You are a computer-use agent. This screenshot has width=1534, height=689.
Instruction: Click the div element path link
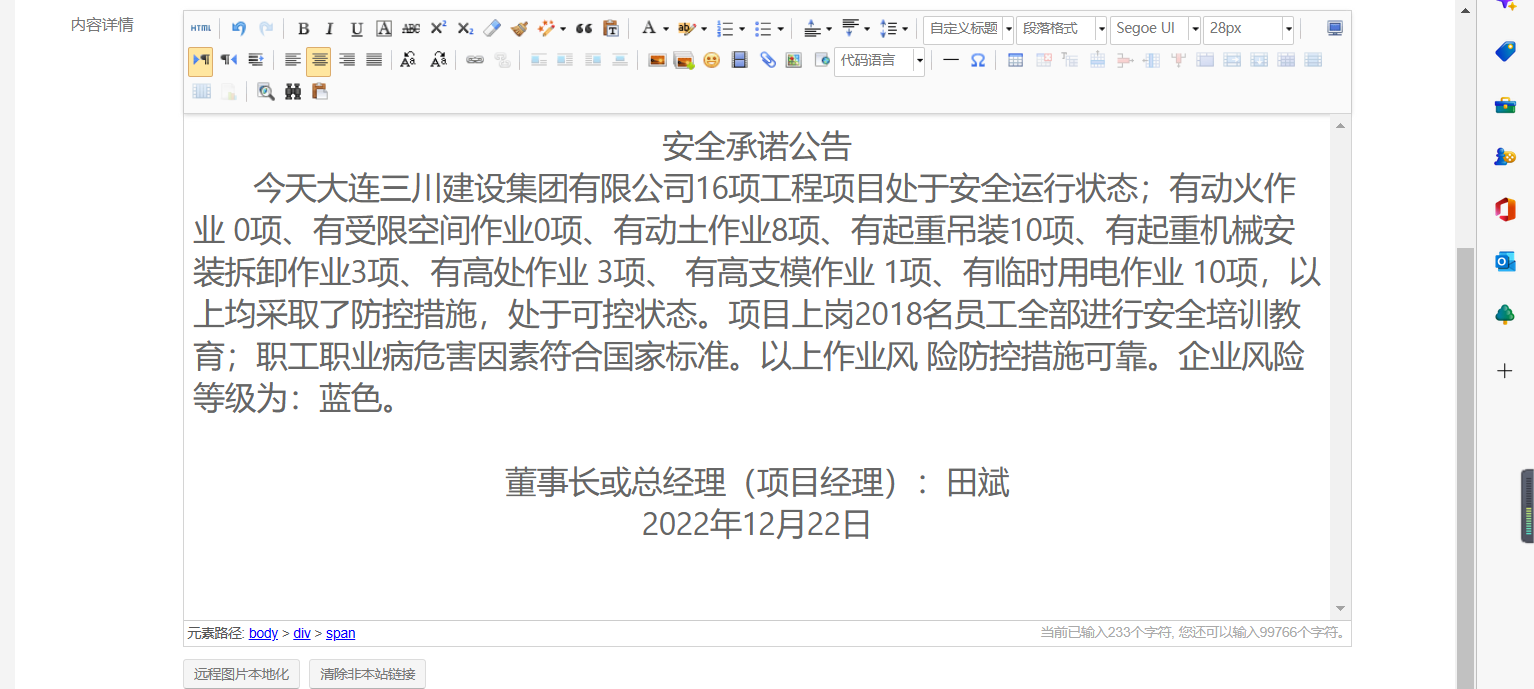[x=302, y=633]
